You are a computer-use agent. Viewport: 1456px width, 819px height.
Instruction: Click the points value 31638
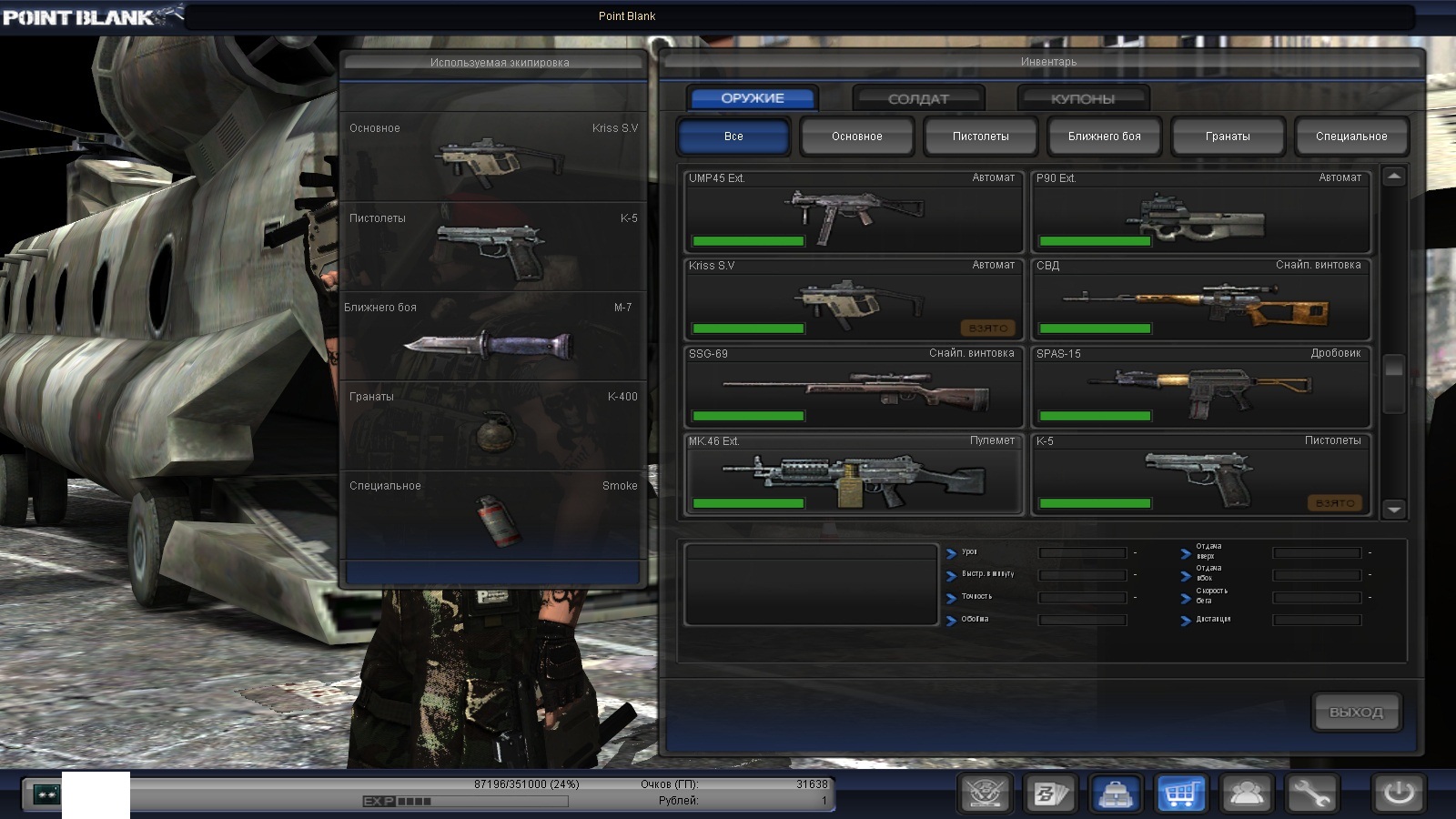coord(812,784)
